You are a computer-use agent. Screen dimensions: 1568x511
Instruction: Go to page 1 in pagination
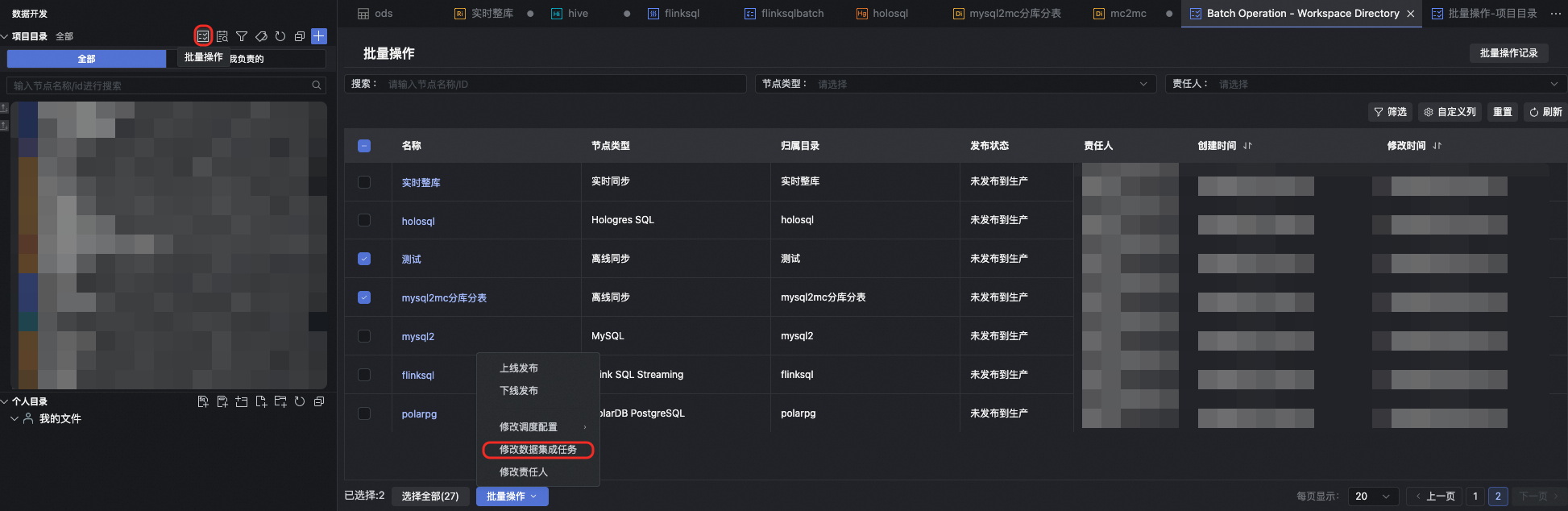point(1475,496)
